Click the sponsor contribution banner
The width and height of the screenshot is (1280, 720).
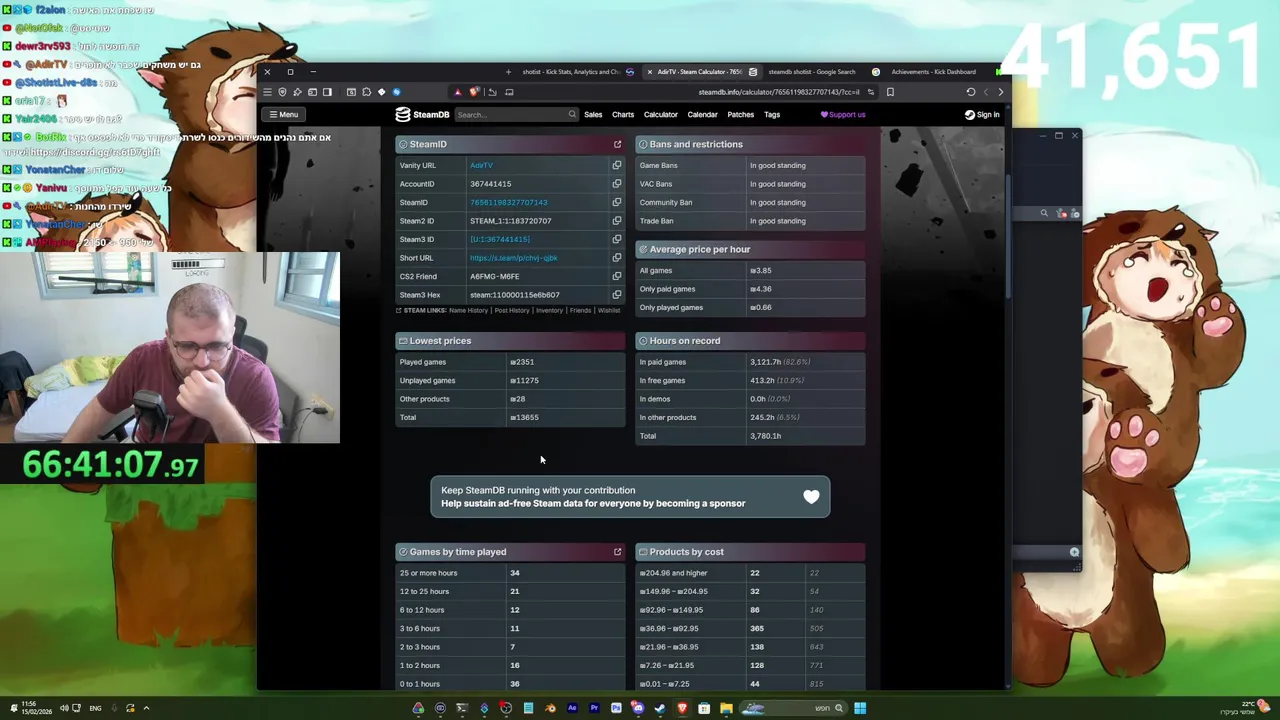[630, 497]
